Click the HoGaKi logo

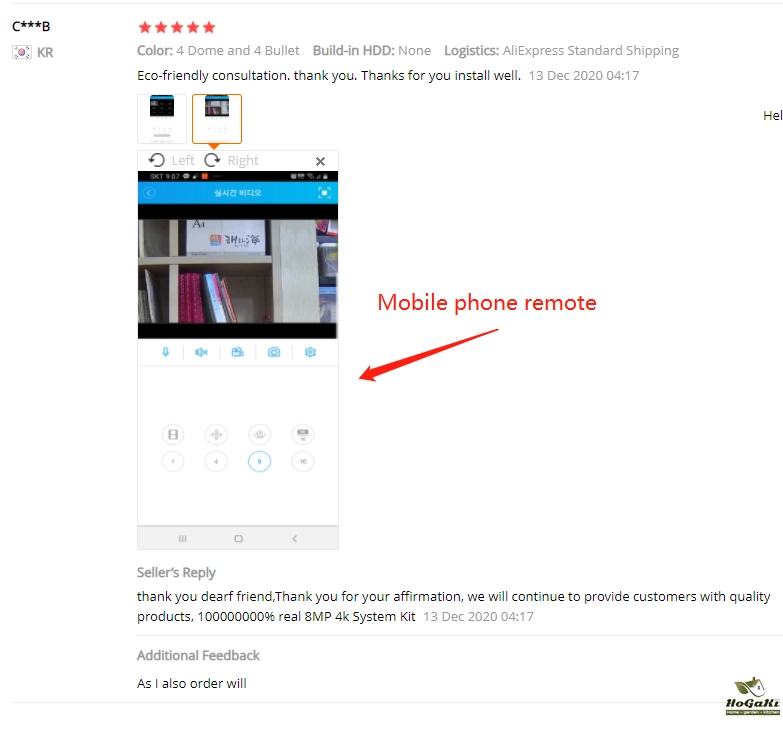(752, 697)
